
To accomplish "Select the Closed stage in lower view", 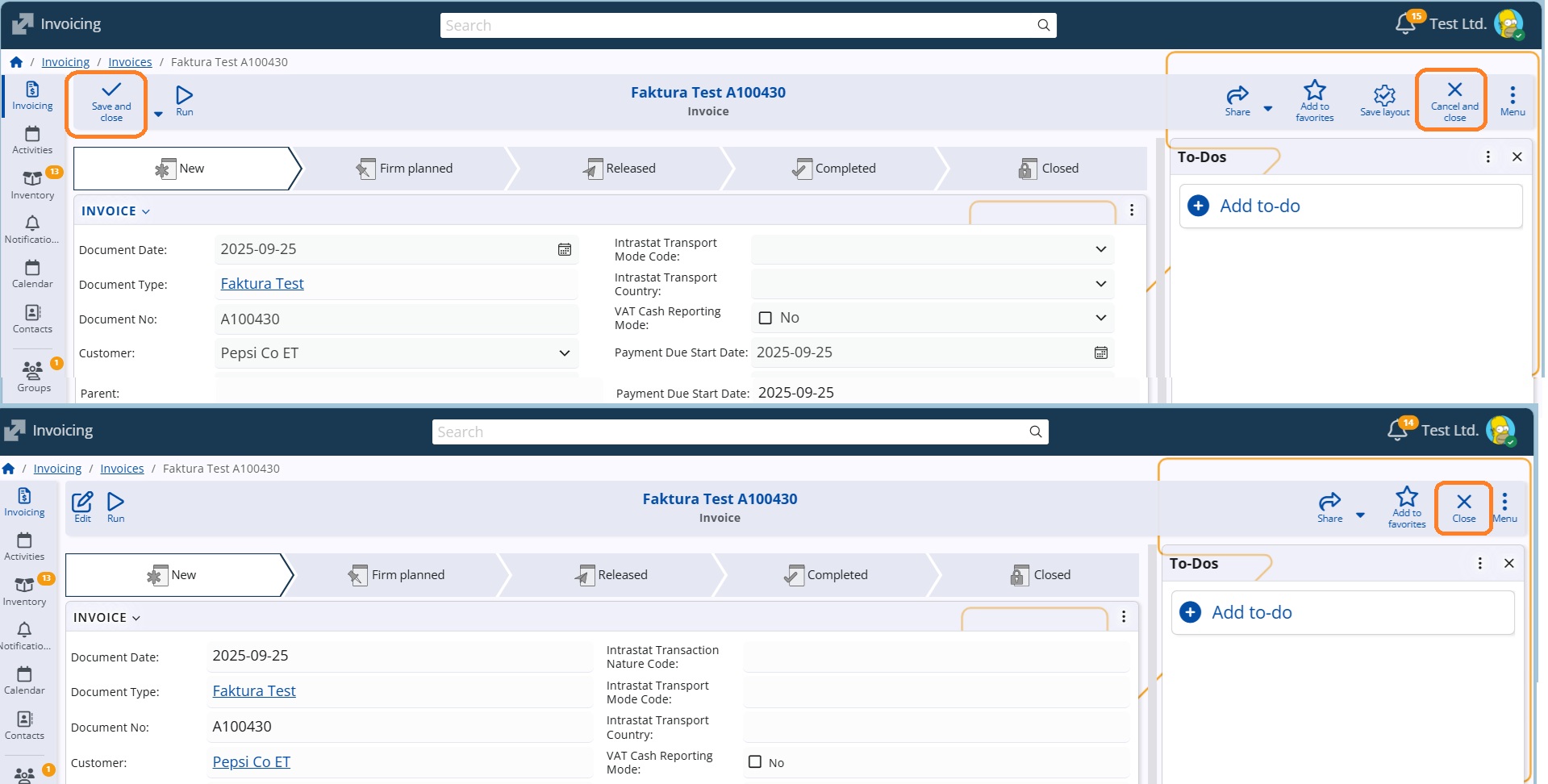I will 1041,575.
